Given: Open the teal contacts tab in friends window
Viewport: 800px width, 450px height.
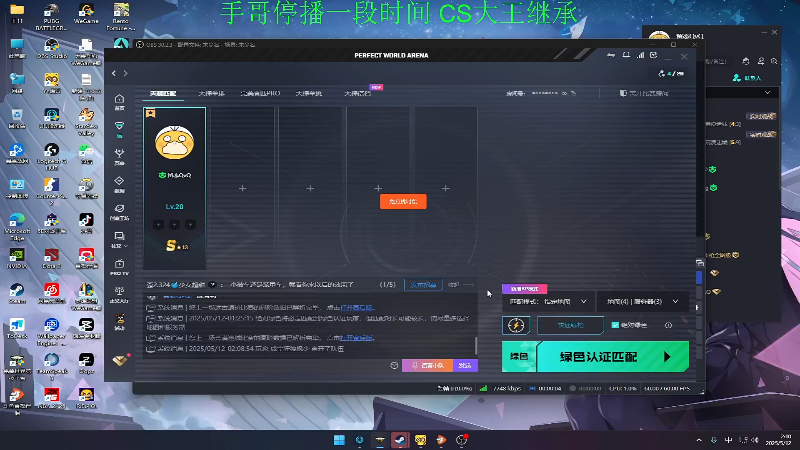Looking at the screenshot, I should coord(747,78).
